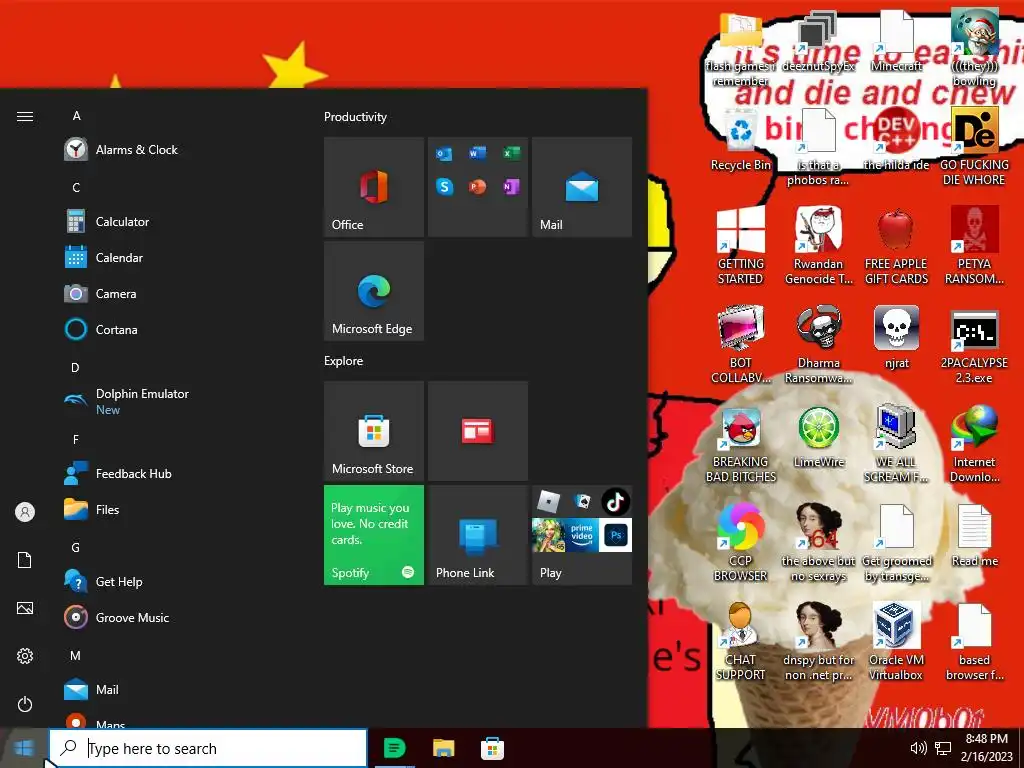The width and height of the screenshot is (1024, 768).
Task: Select the njrat desktop icon
Action: [896, 337]
